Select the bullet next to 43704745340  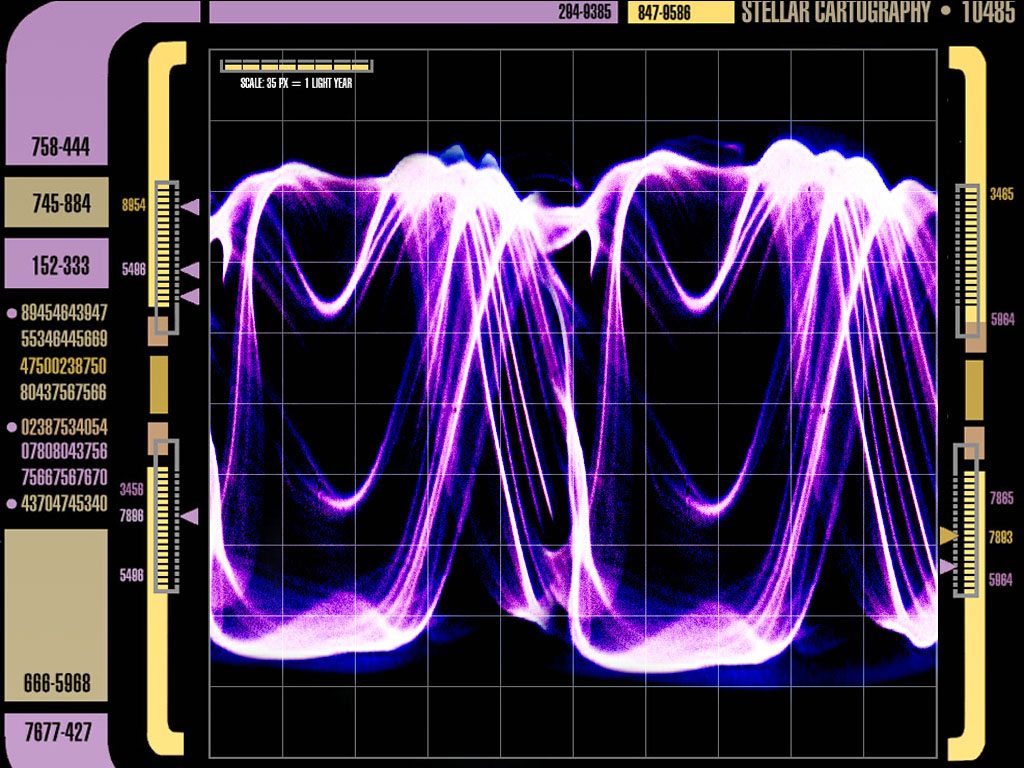tap(12, 504)
